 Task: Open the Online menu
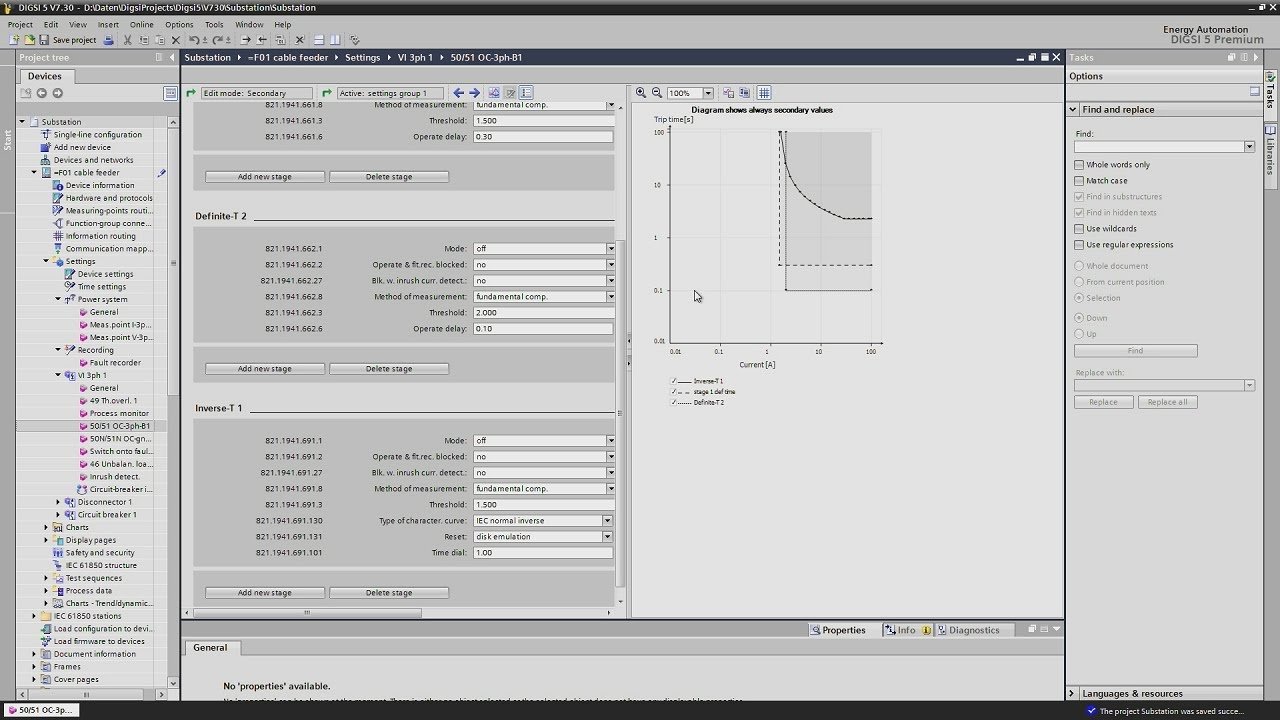point(141,24)
